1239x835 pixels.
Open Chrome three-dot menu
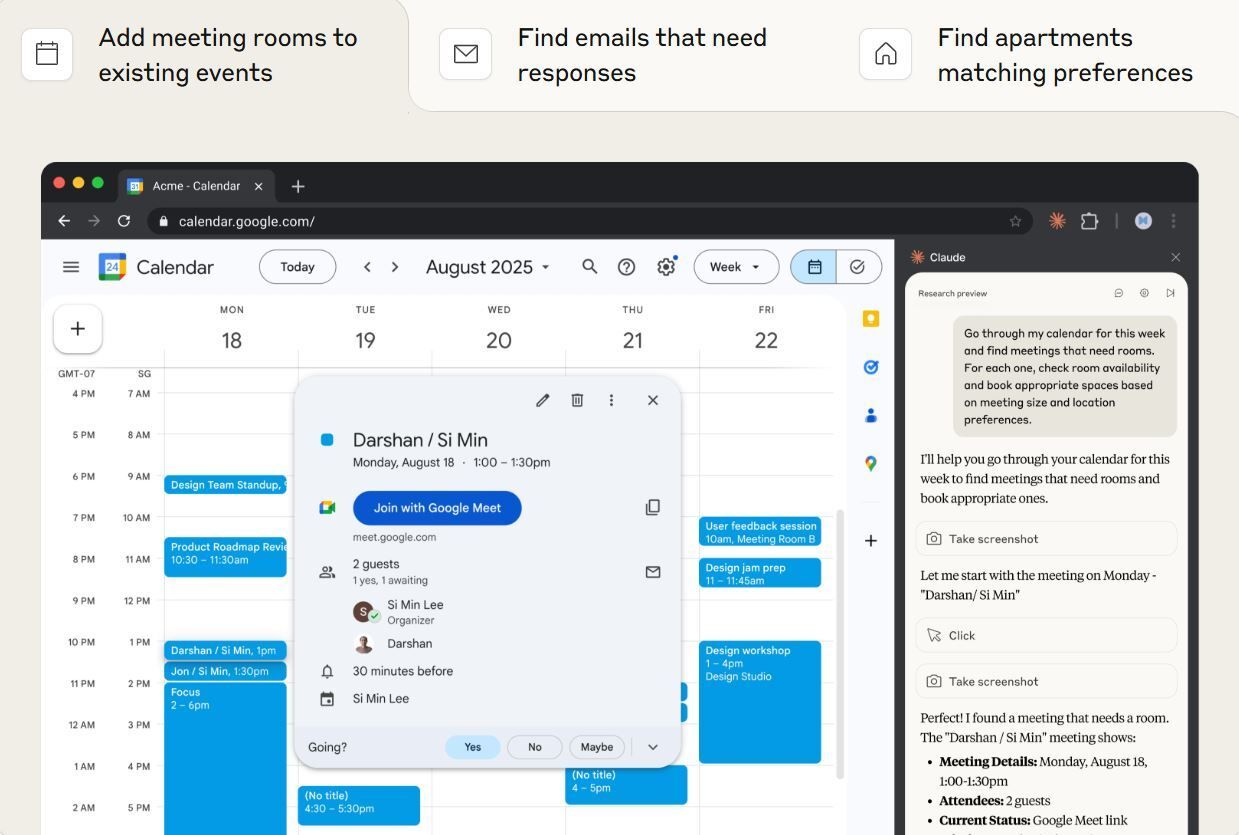pos(1174,221)
